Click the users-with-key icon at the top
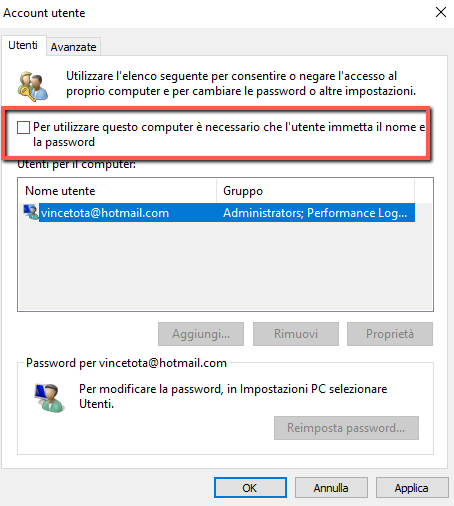 33,86
